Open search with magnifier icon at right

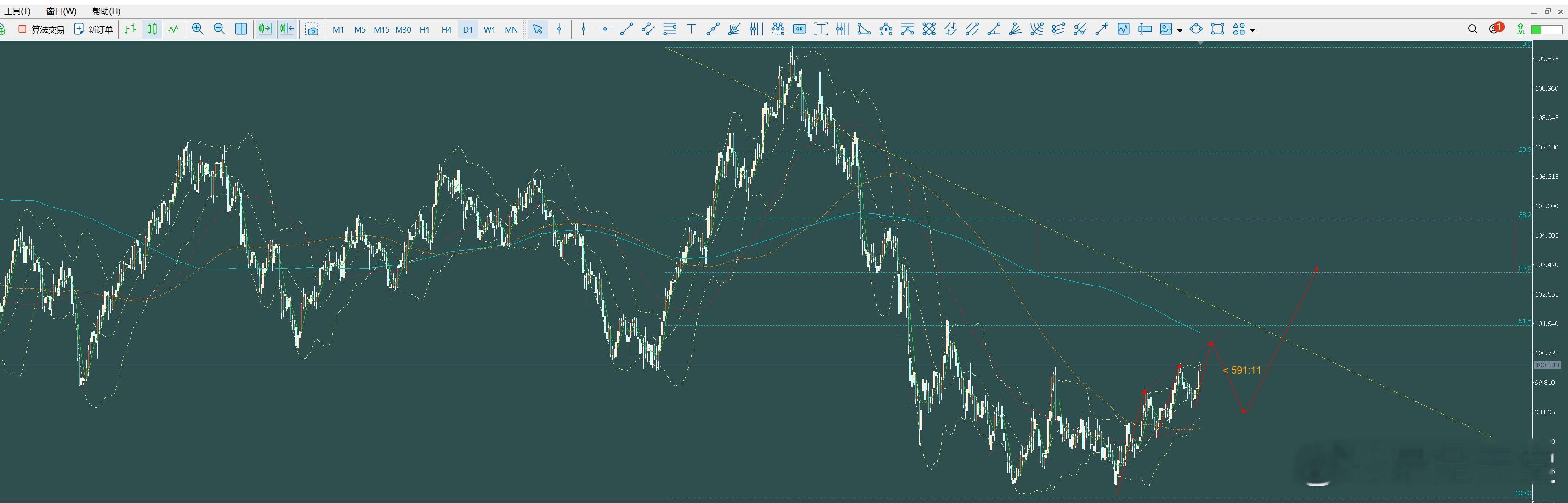1472,29
